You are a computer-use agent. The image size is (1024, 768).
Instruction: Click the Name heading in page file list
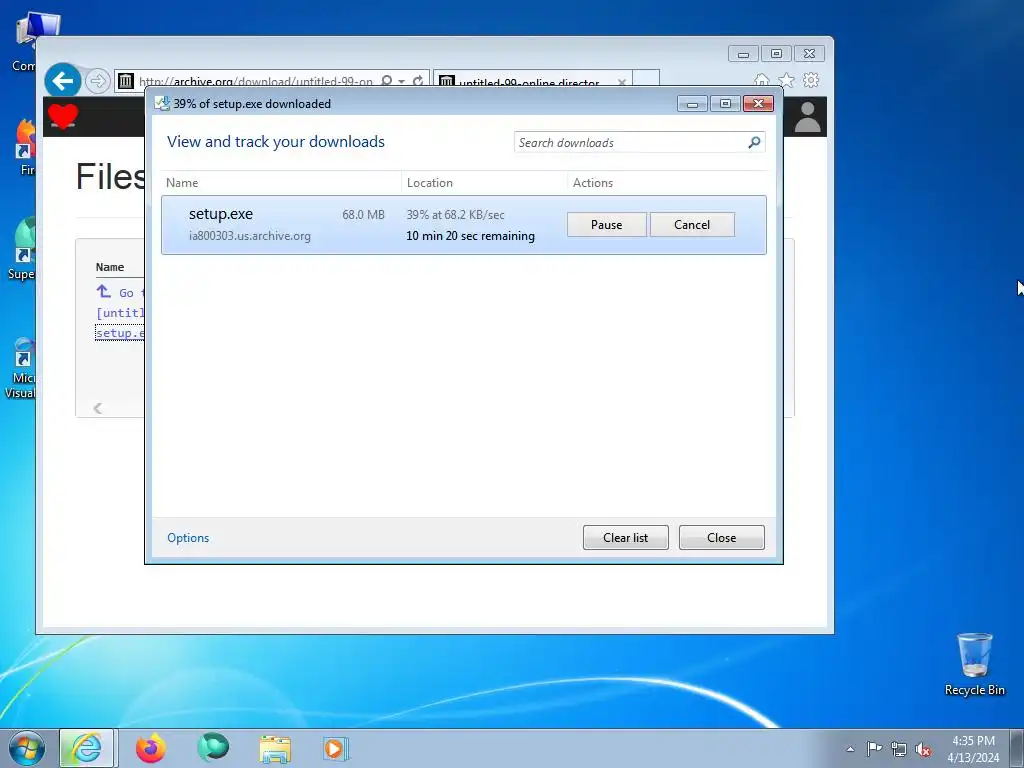[x=110, y=267]
